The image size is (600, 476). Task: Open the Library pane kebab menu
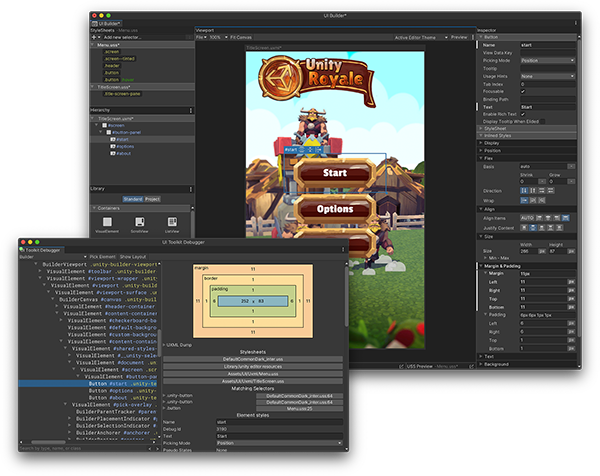pyautogui.click(x=191, y=189)
